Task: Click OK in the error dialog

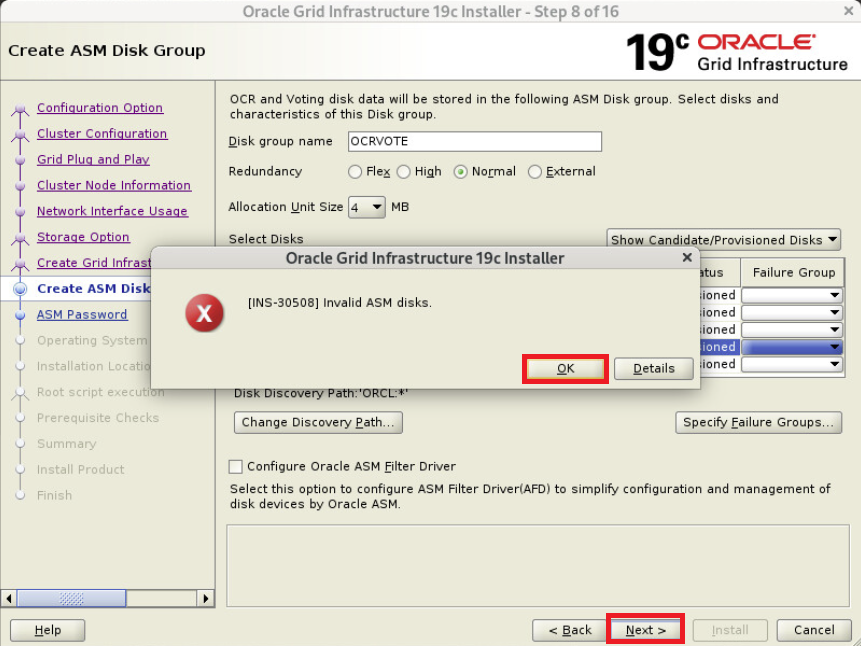Action: click(x=565, y=369)
